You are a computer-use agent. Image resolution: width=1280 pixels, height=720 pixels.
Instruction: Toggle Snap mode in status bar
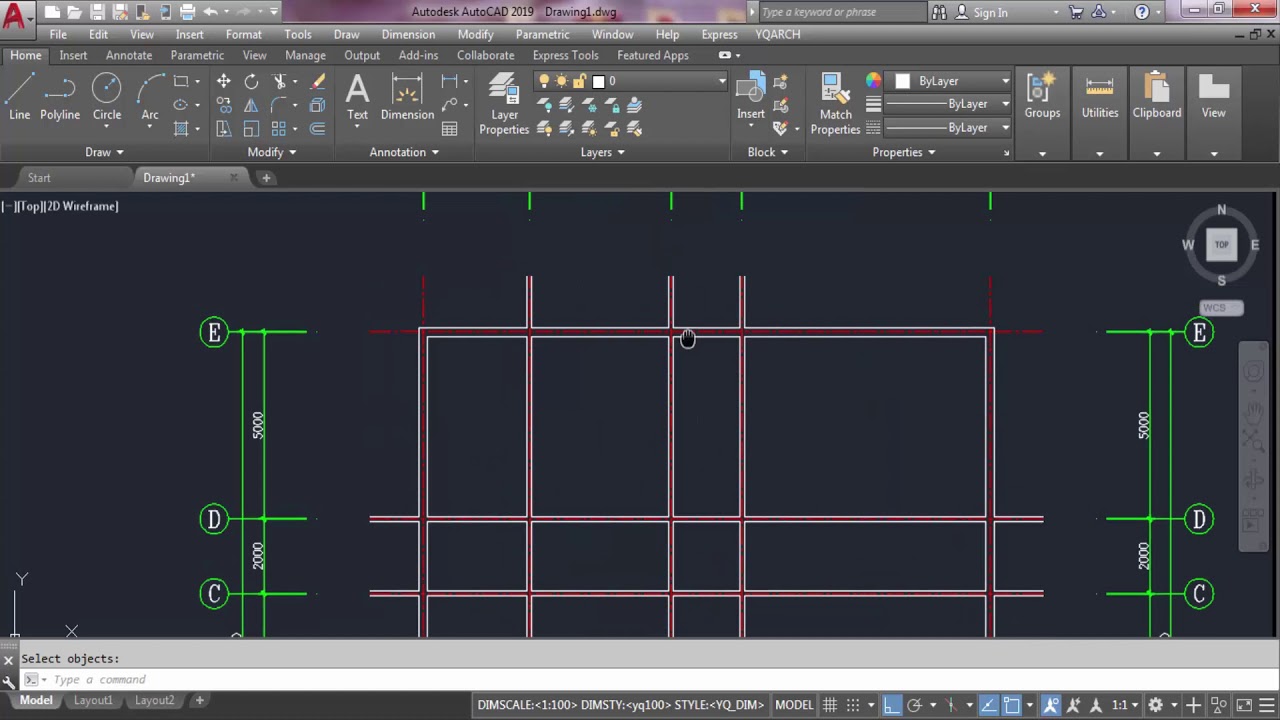tap(853, 705)
